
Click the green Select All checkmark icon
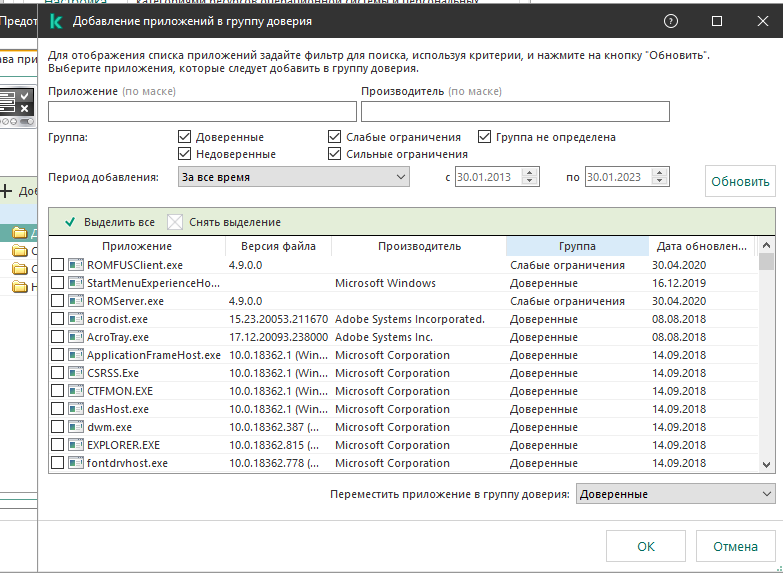coord(70,222)
